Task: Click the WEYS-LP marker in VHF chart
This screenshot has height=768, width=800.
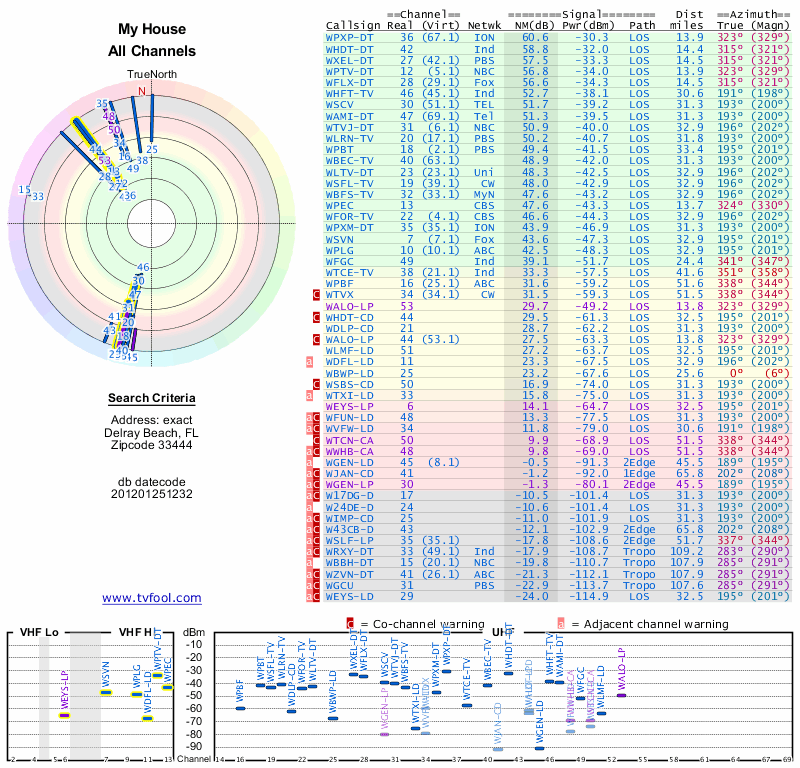Action: pyautogui.click(x=64, y=715)
